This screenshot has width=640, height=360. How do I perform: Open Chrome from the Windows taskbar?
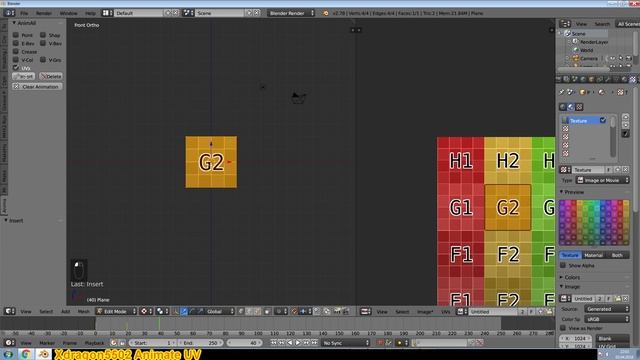point(26,354)
